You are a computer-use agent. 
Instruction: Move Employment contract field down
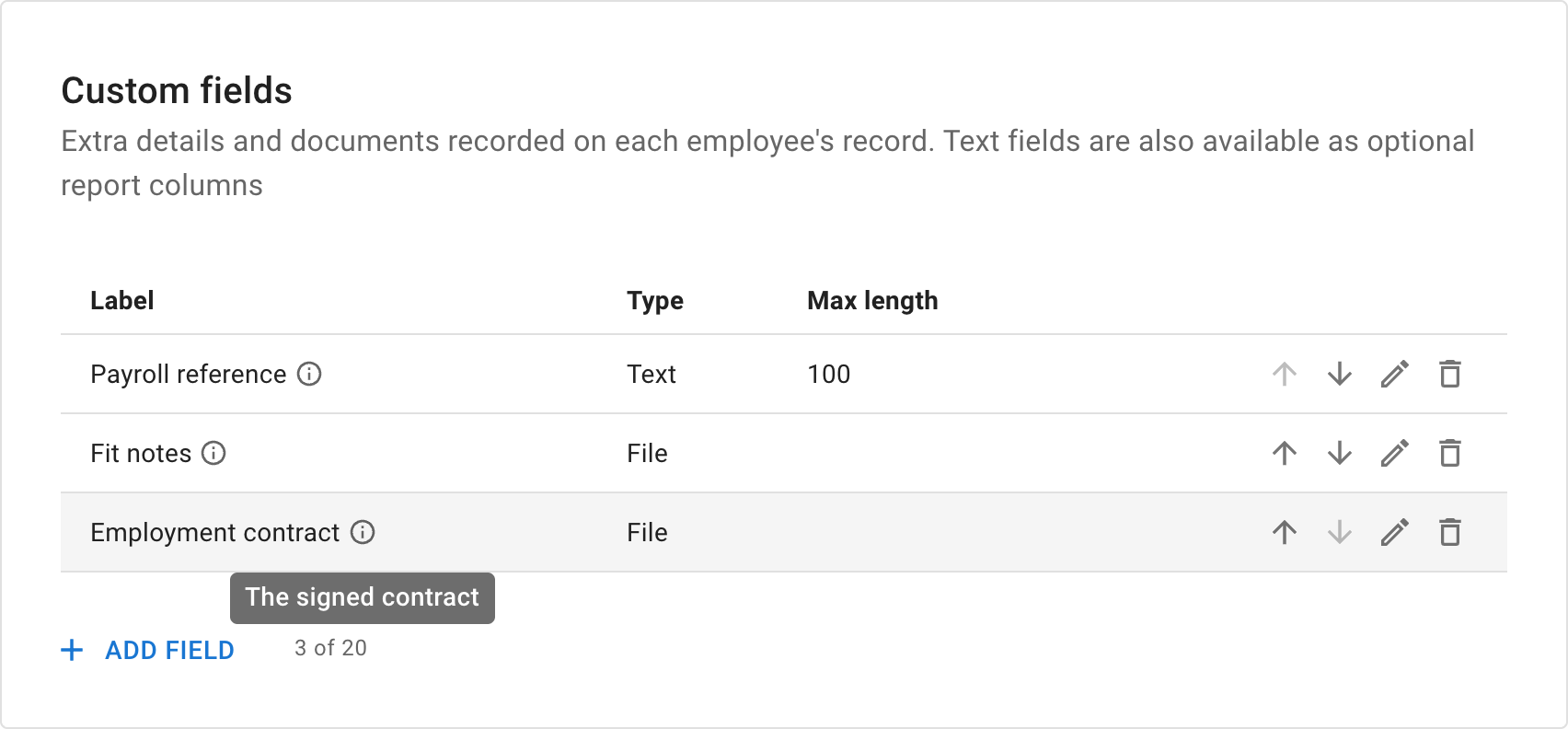point(1340,532)
